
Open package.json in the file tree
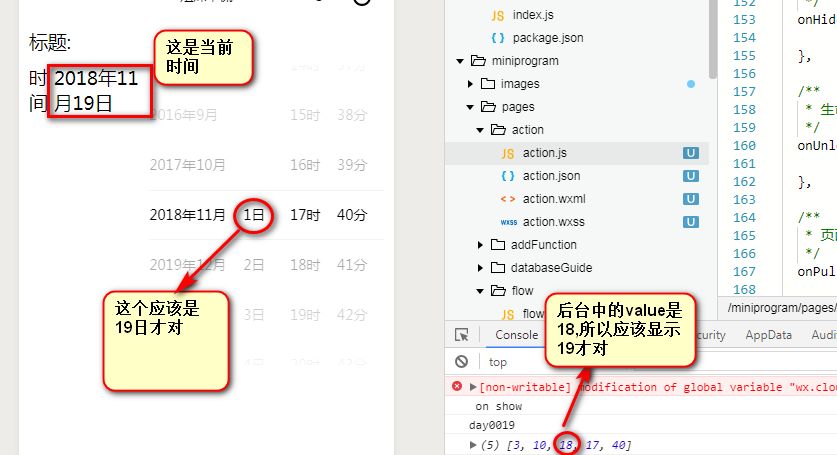[x=548, y=38]
